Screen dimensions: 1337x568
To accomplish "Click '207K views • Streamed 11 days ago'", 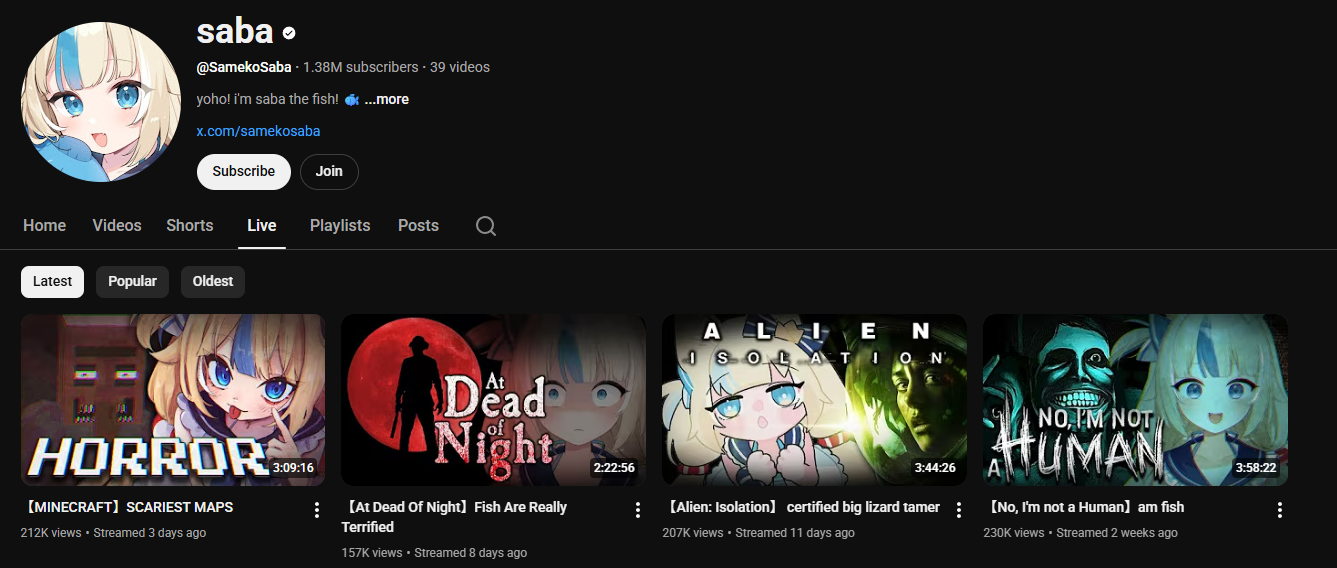I will (758, 533).
